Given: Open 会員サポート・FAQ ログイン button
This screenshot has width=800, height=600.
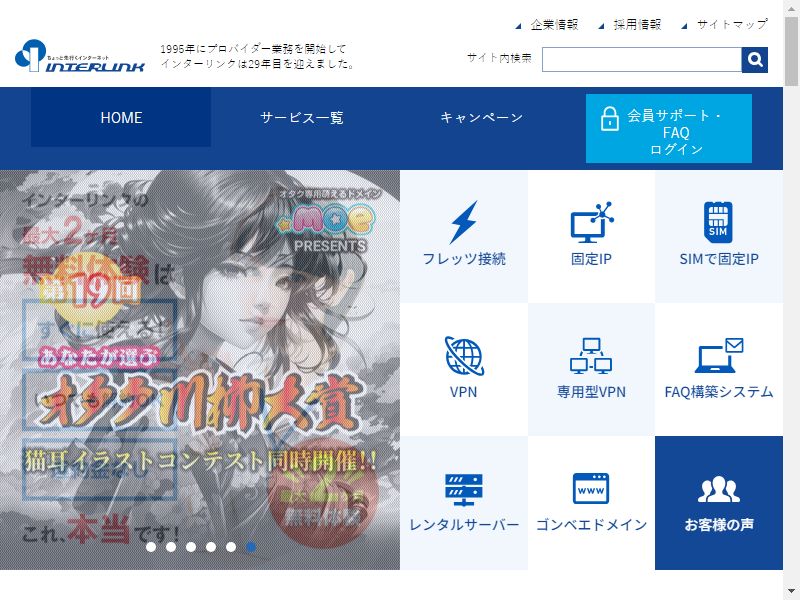Looking at the screenshot, I should coord(668,129).
